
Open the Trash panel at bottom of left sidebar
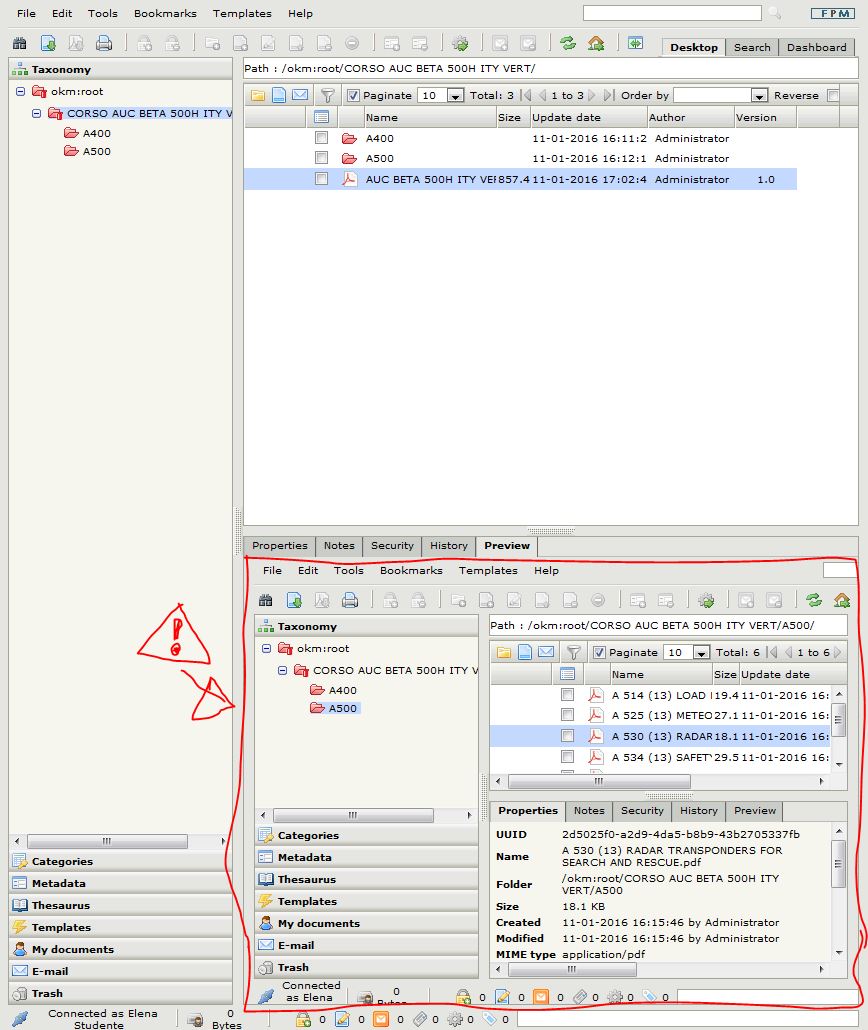point(47,993)
